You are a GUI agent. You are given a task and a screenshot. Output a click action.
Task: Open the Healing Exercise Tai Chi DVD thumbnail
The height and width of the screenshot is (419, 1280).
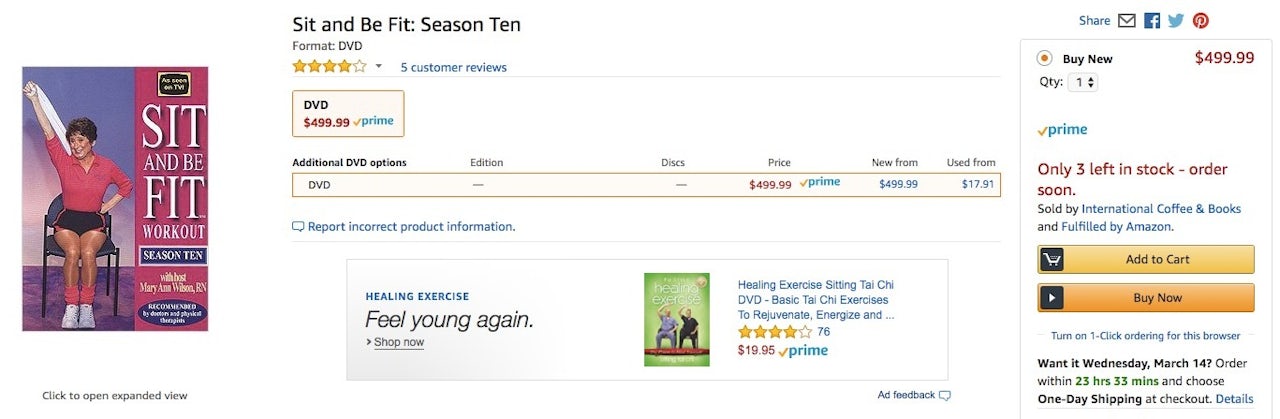(677, 319)
